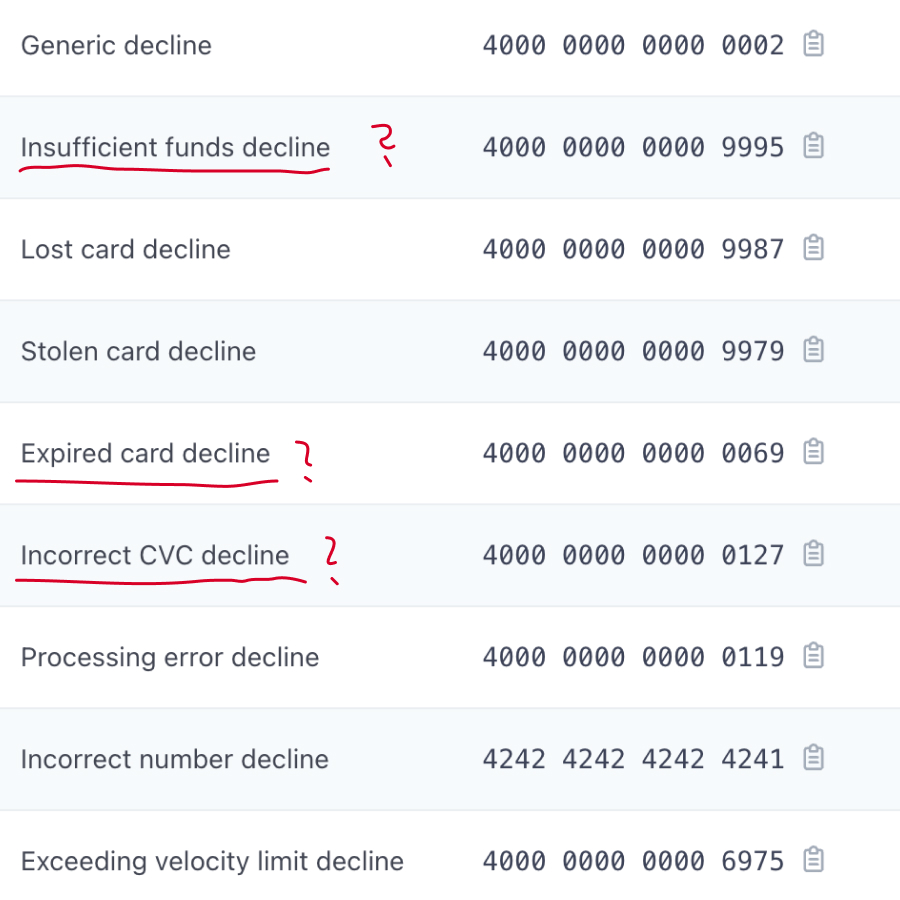Click card number ending in 9979

633,352
